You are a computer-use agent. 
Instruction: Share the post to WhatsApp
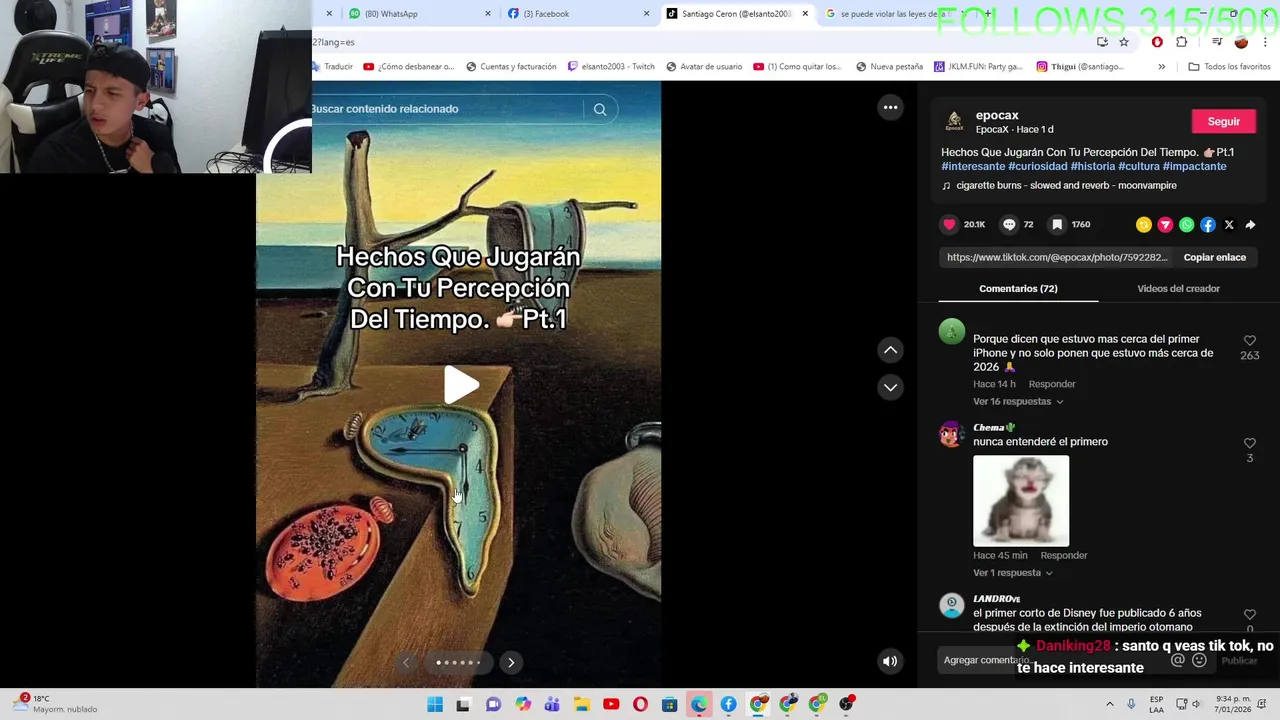1186,225
